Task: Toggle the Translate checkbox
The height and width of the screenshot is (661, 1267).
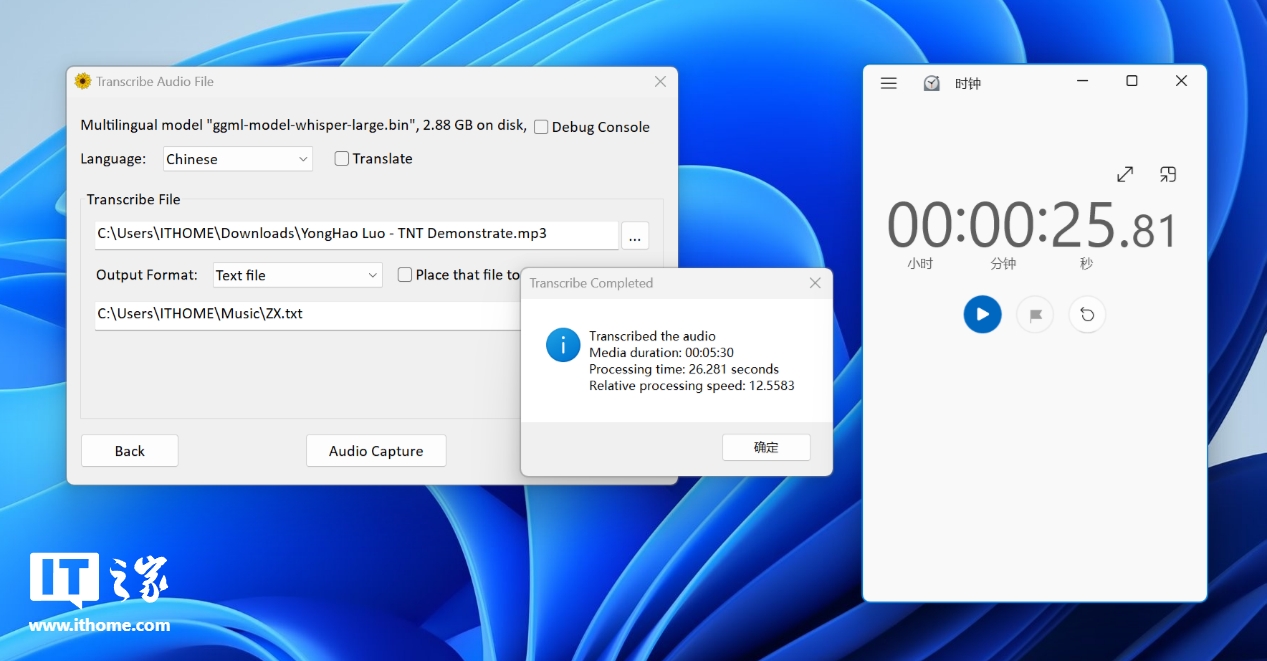Action: click(x=342, y=159)
